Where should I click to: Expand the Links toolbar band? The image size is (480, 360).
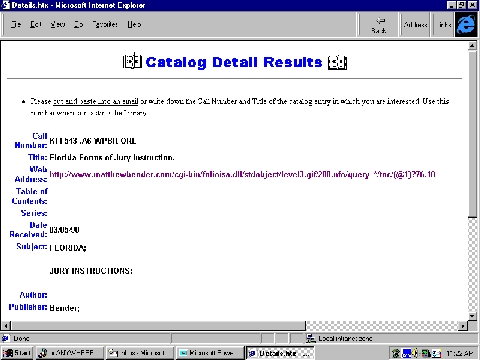tap(445, 25)
